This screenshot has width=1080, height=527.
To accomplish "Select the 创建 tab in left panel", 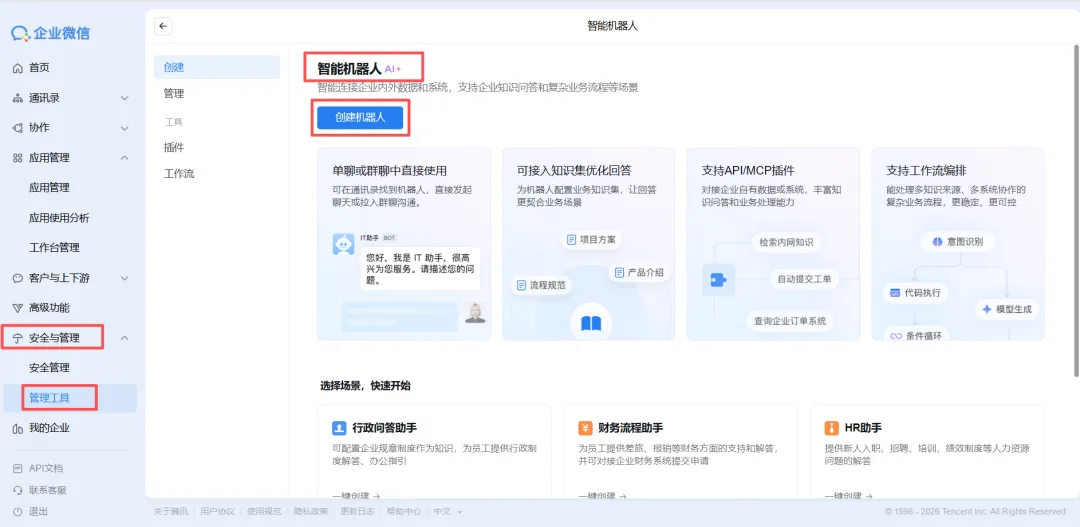I will click(x=217, y=68).
